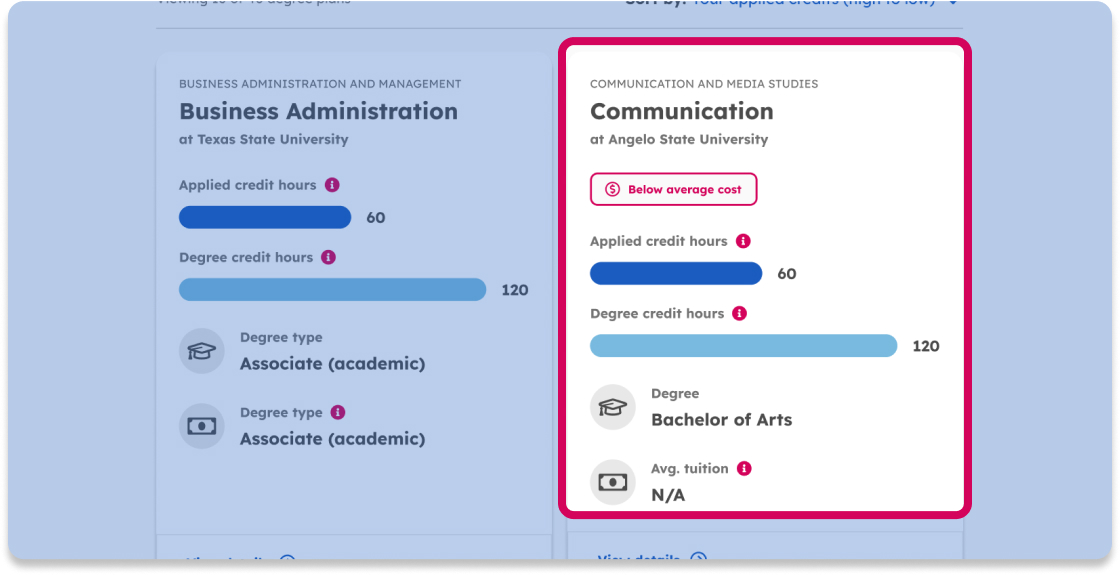
Task: Click the money icon in Business Administration card
Action: pos(202,426)
